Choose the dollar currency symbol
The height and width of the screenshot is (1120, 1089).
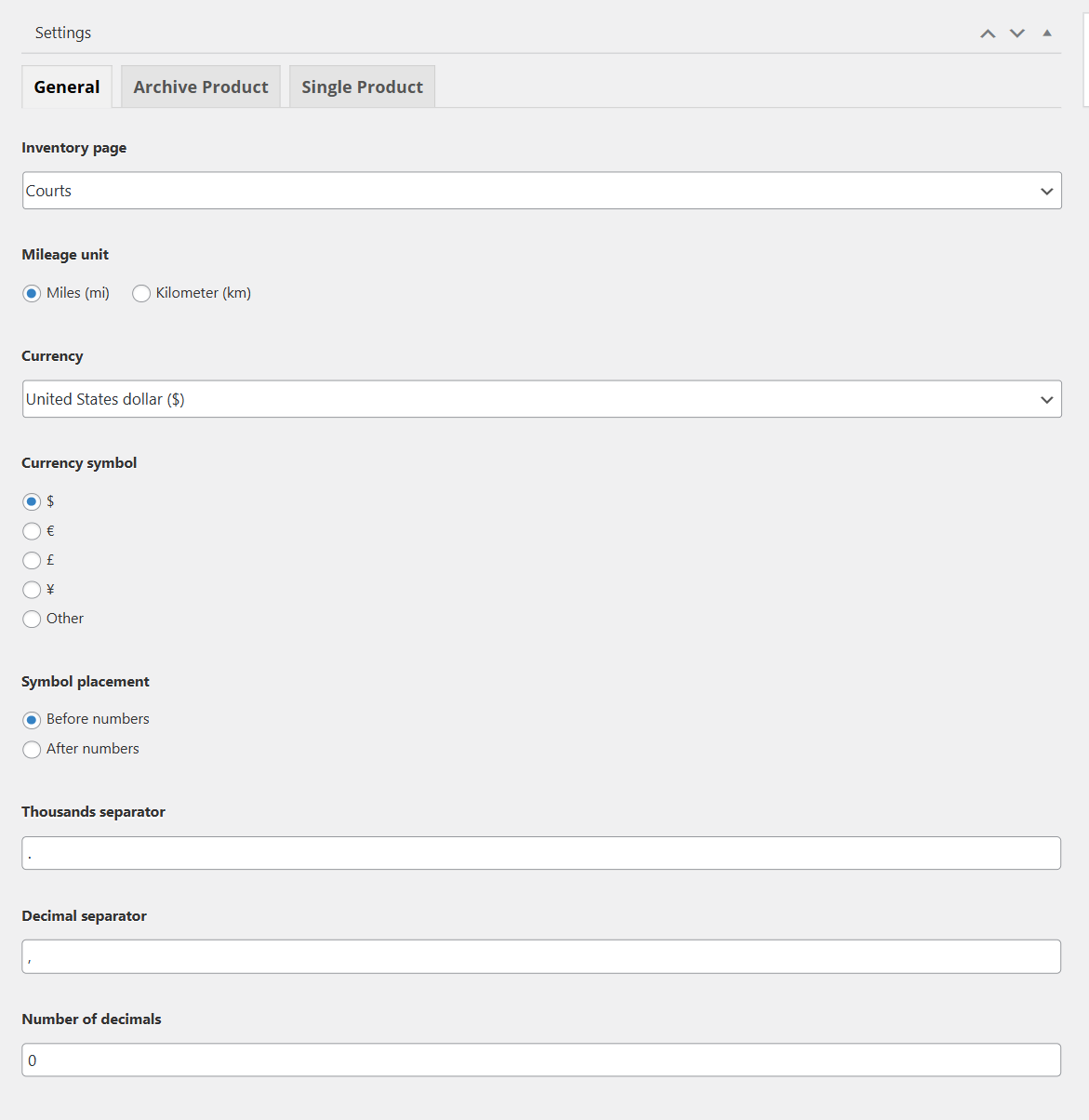[x=32, y=501]
